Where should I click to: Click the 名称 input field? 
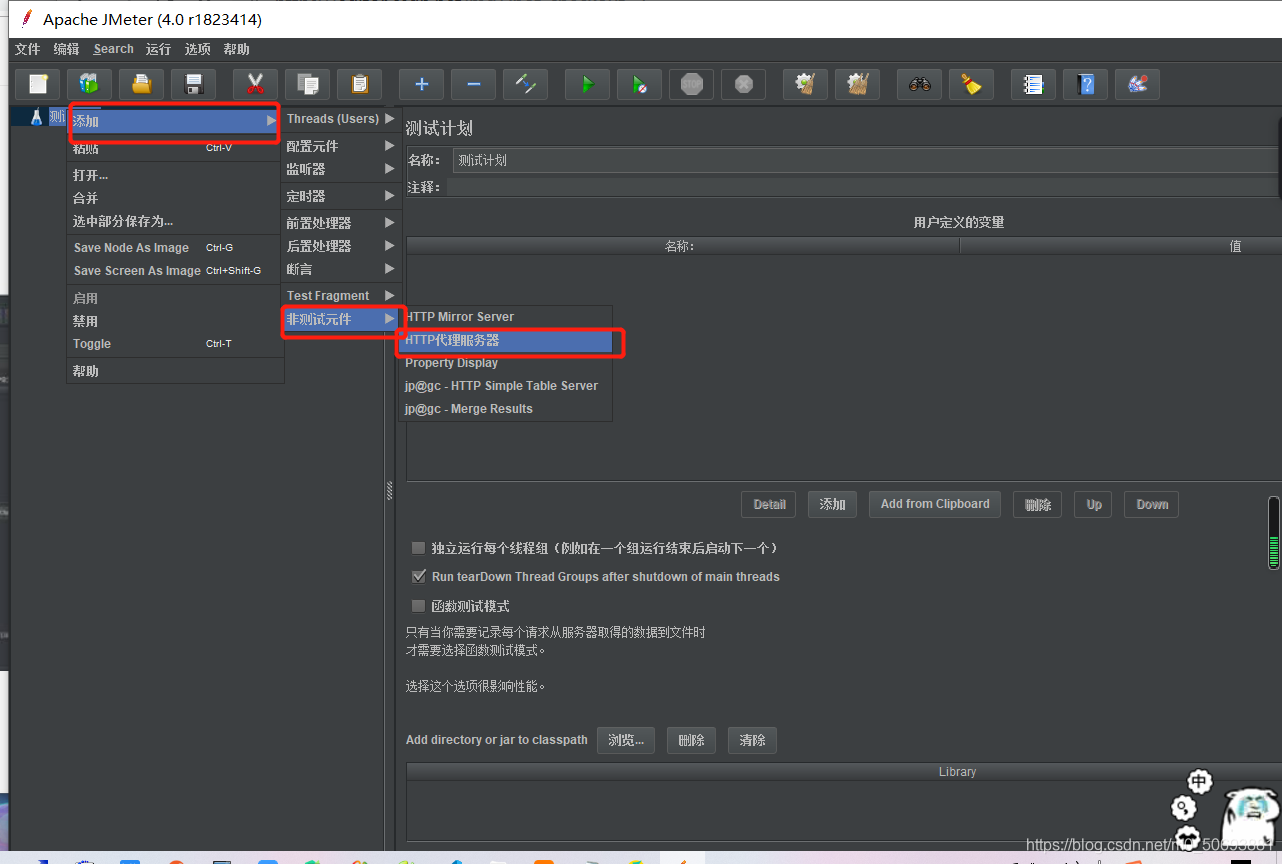(866, 160)
